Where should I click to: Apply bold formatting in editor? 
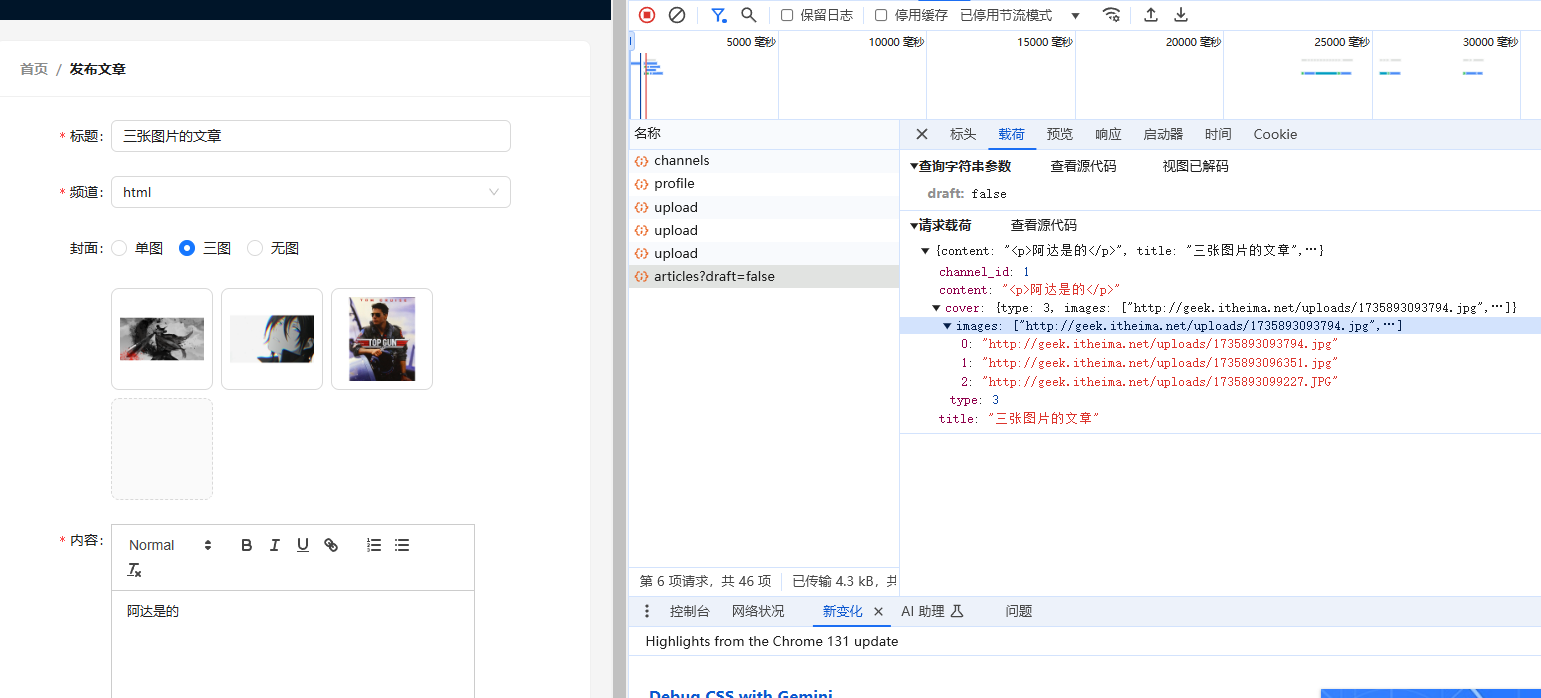[x=247, y=545]
